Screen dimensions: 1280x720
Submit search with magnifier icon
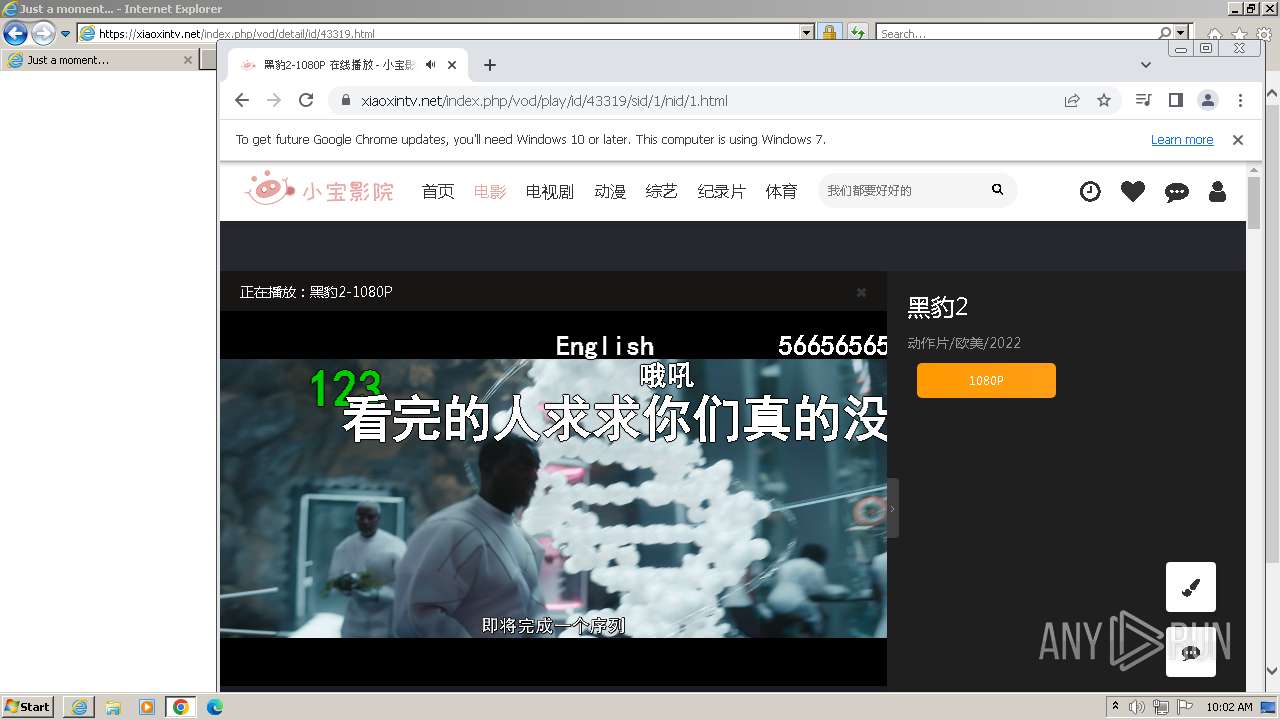(997, 189)
